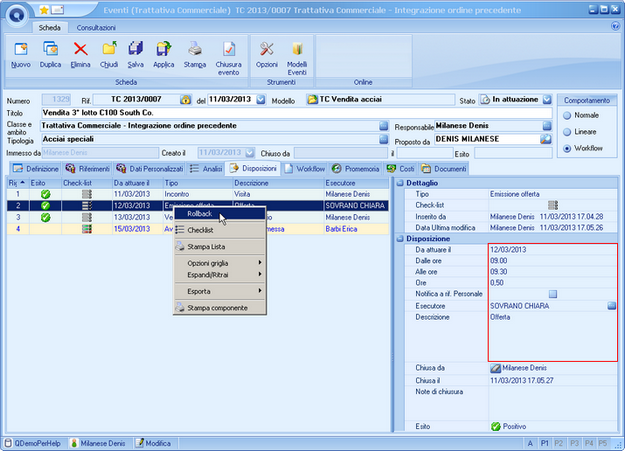
Task: Open the Costi tab
Action: 401,169
